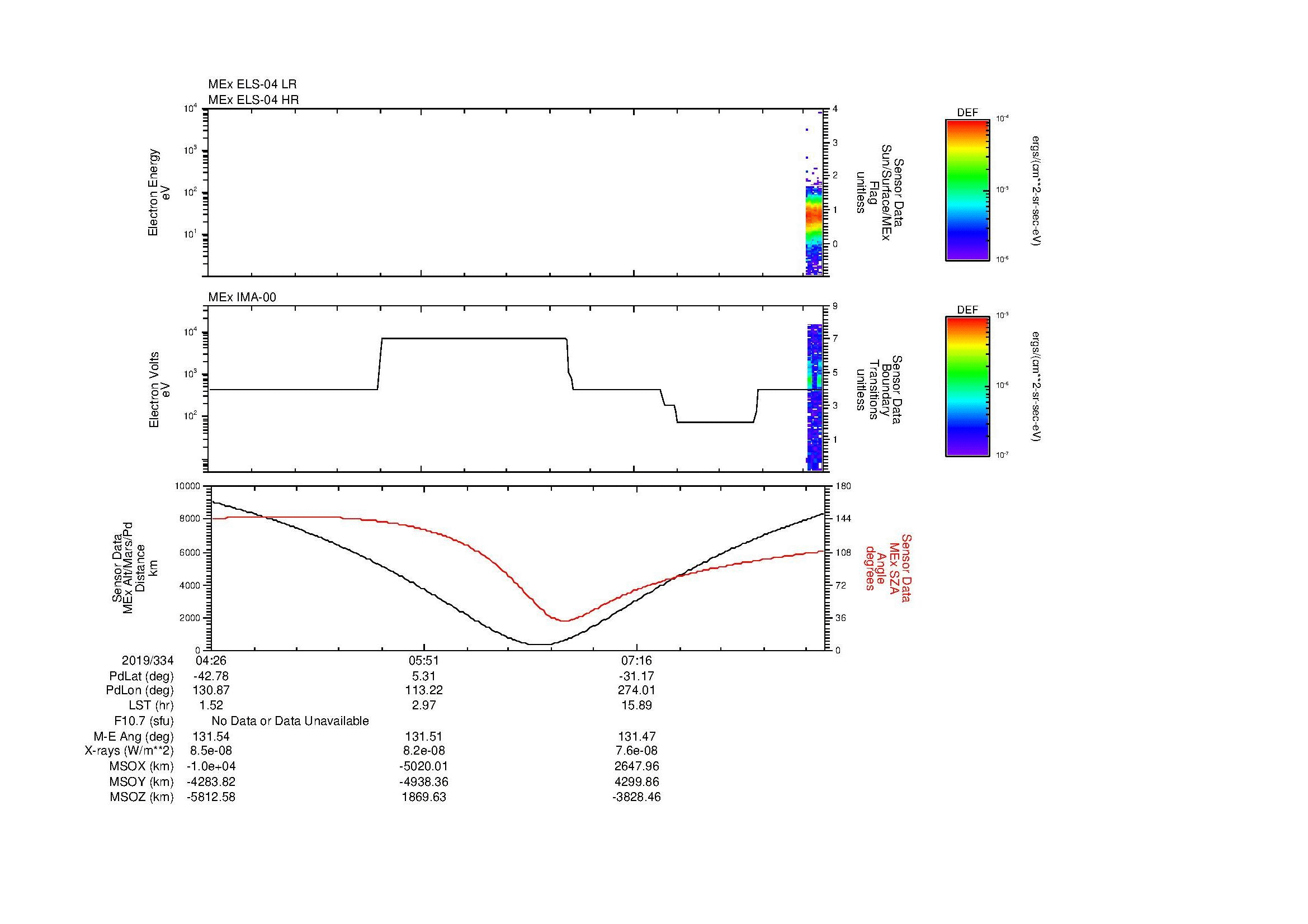Click the 'LST (hr)' row label

pyautogui.click(x=151, y=705)
